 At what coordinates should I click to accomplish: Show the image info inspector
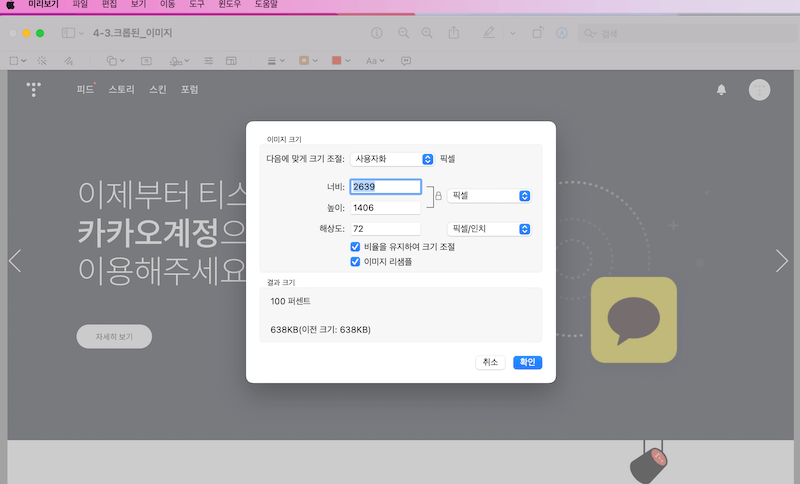click(377, 33)
